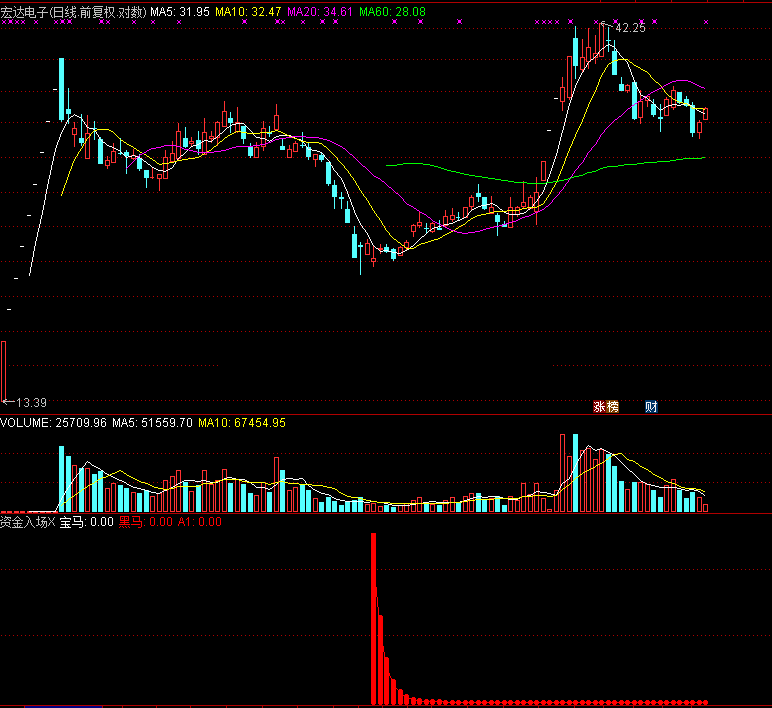
Task: Click the 42.25 high price marker
Action: [x=630, y=28]
